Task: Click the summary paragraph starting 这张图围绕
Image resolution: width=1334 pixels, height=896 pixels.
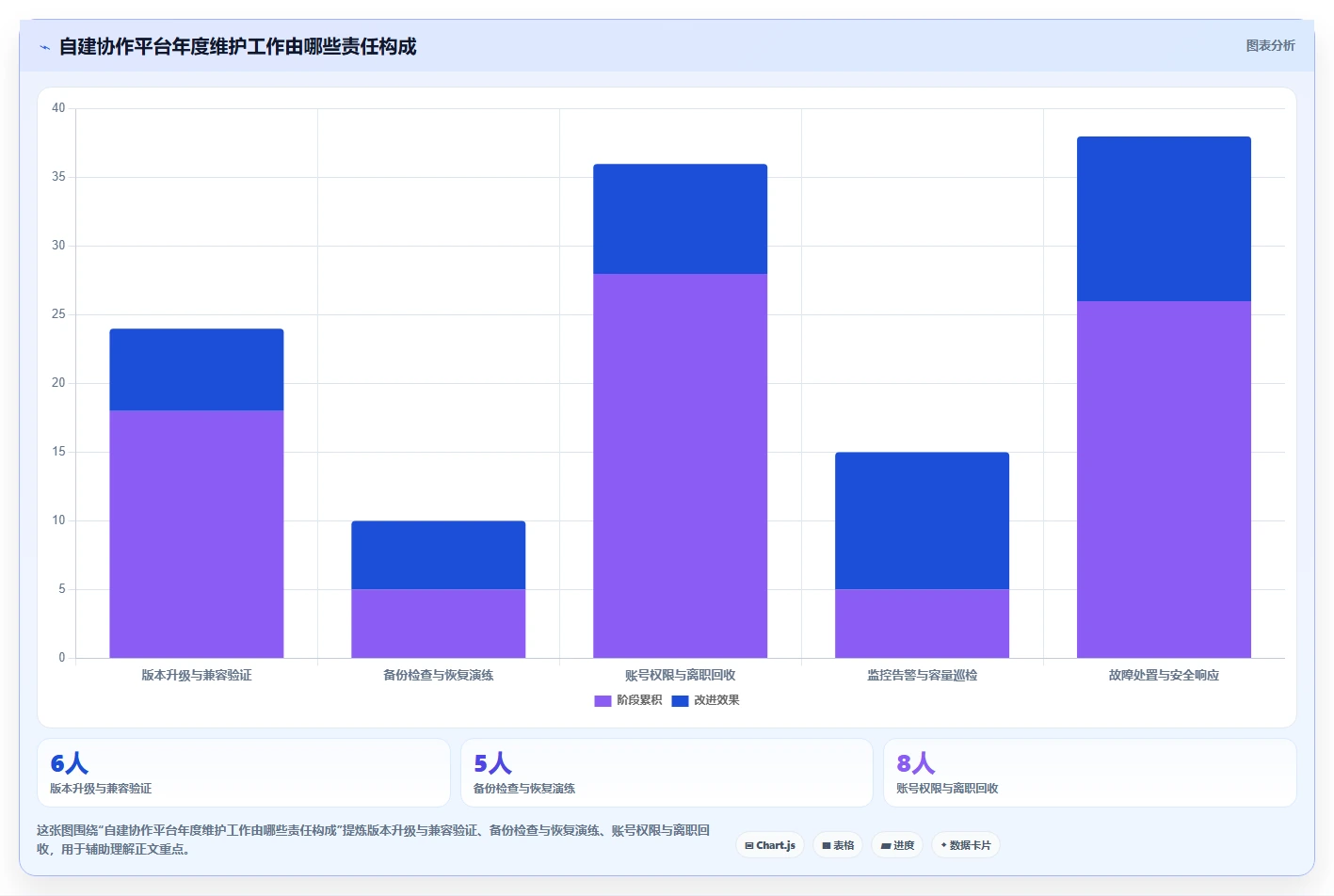Action: click(373, 840)
